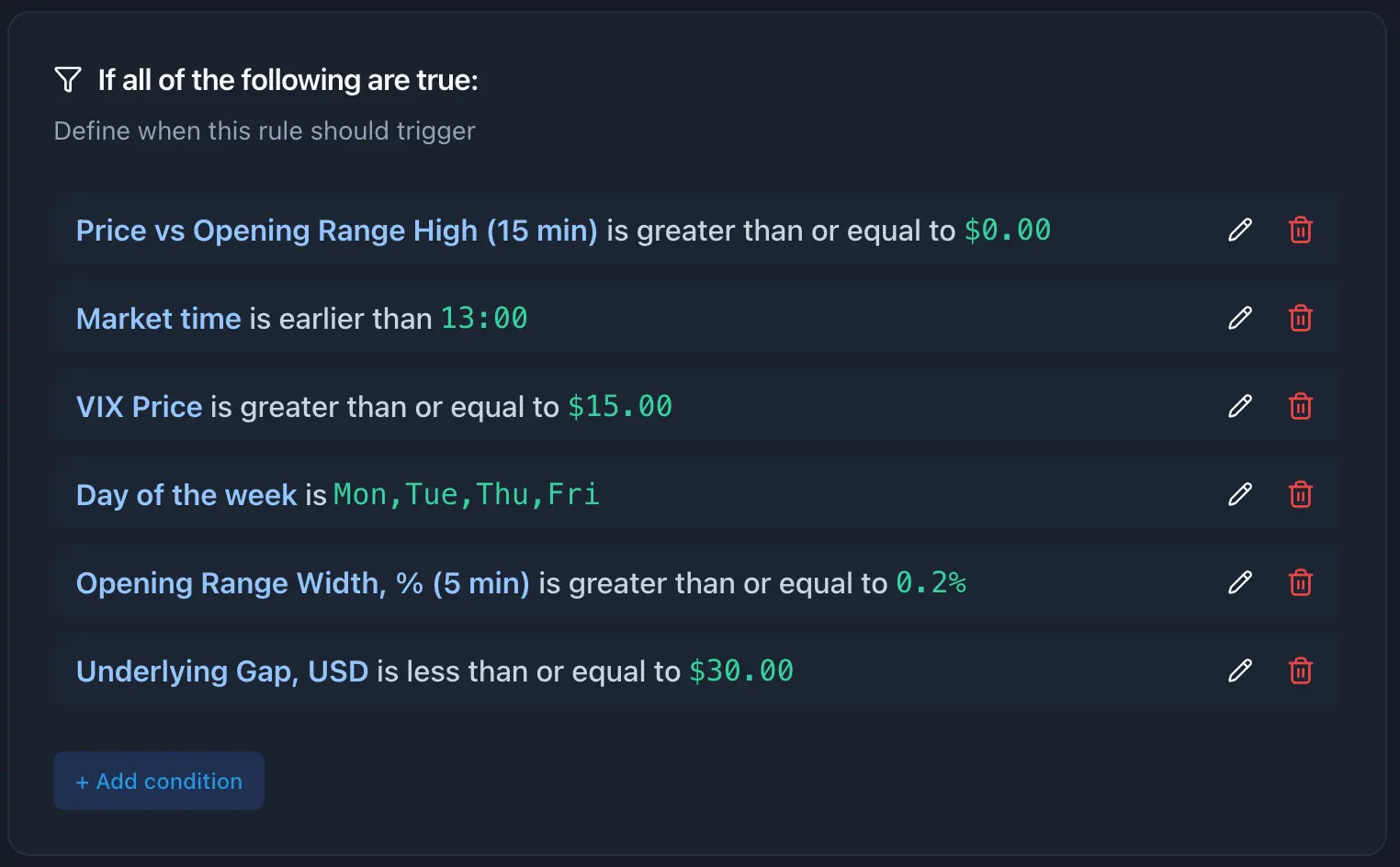1400x867 pixels.
Task: Trash the Opening Range Width condition
Action: (x=1301, y=582)
